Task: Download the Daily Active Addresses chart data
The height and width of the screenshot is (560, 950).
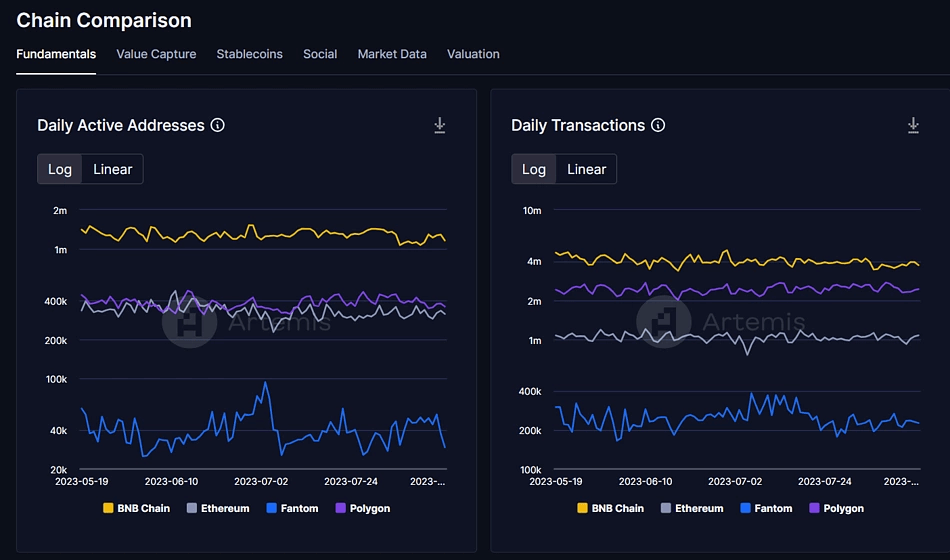Action: 440,125
